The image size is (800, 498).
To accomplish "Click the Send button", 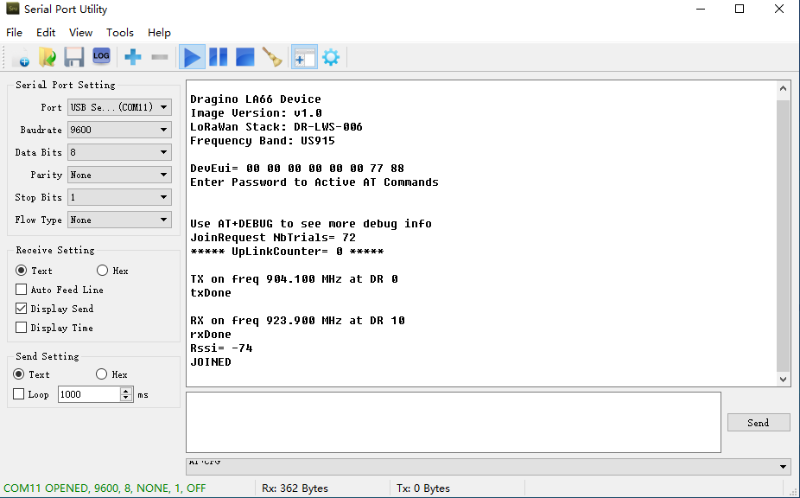I will tap(758, 422).
